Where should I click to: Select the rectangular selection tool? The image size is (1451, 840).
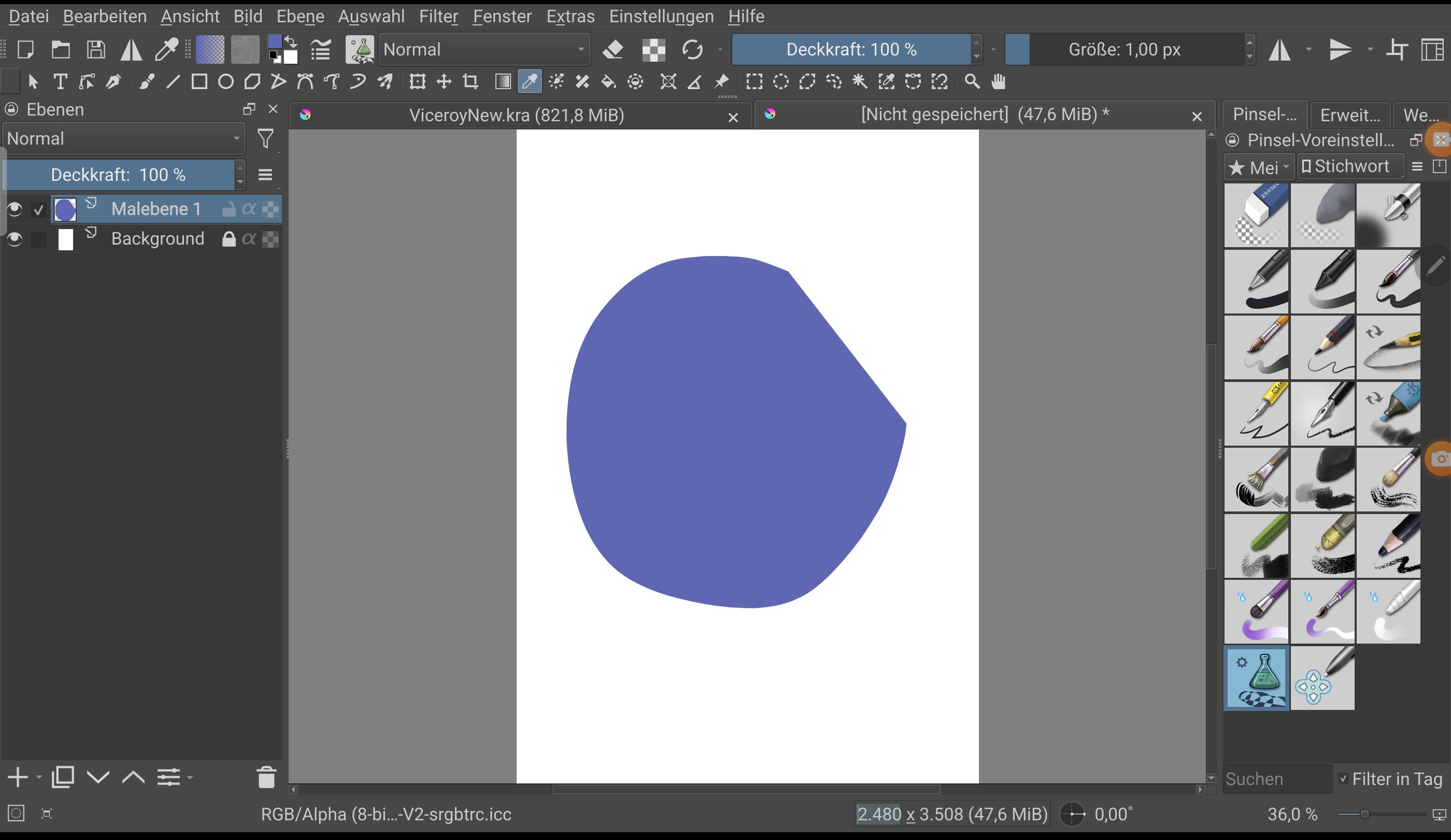[x=753, y=82]
